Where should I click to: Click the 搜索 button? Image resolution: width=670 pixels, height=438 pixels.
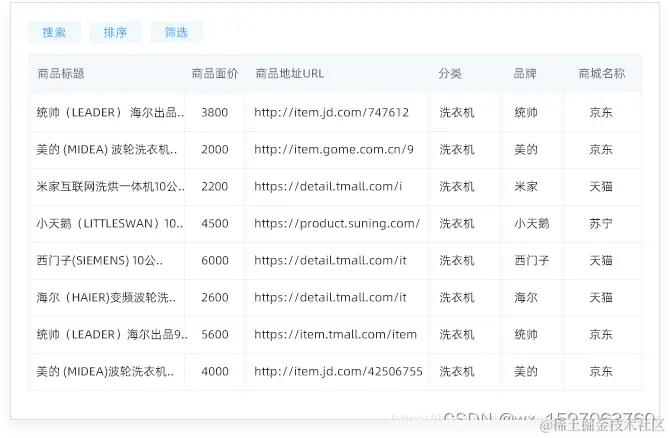click(x=54, y=32)
